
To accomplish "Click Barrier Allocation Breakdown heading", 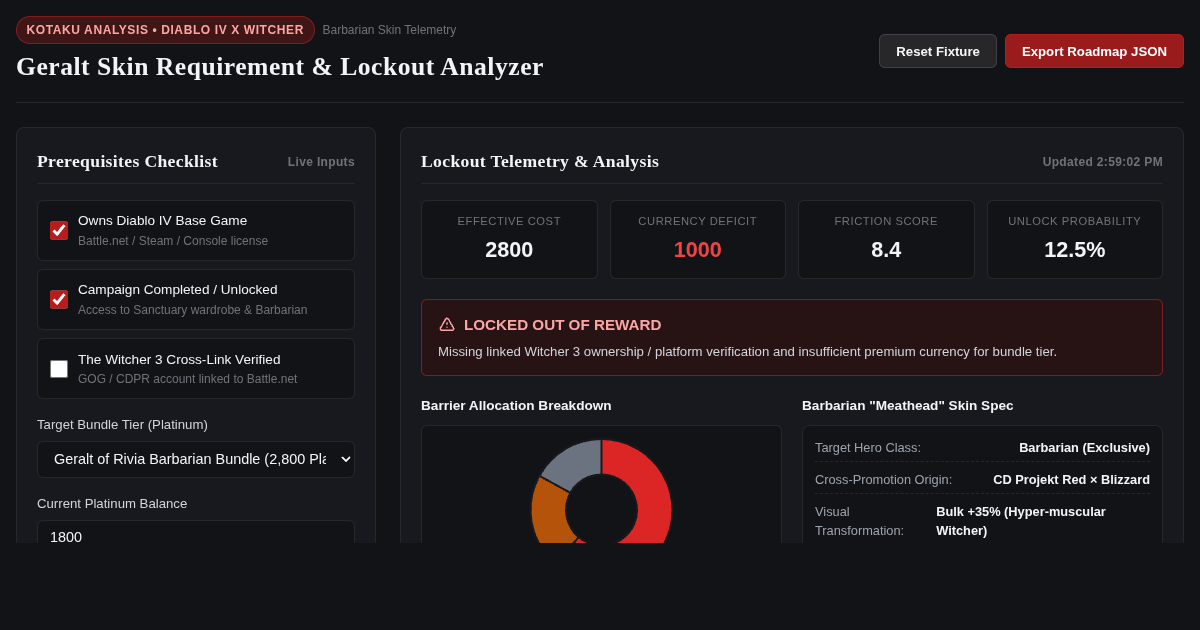I will (516, 405).
